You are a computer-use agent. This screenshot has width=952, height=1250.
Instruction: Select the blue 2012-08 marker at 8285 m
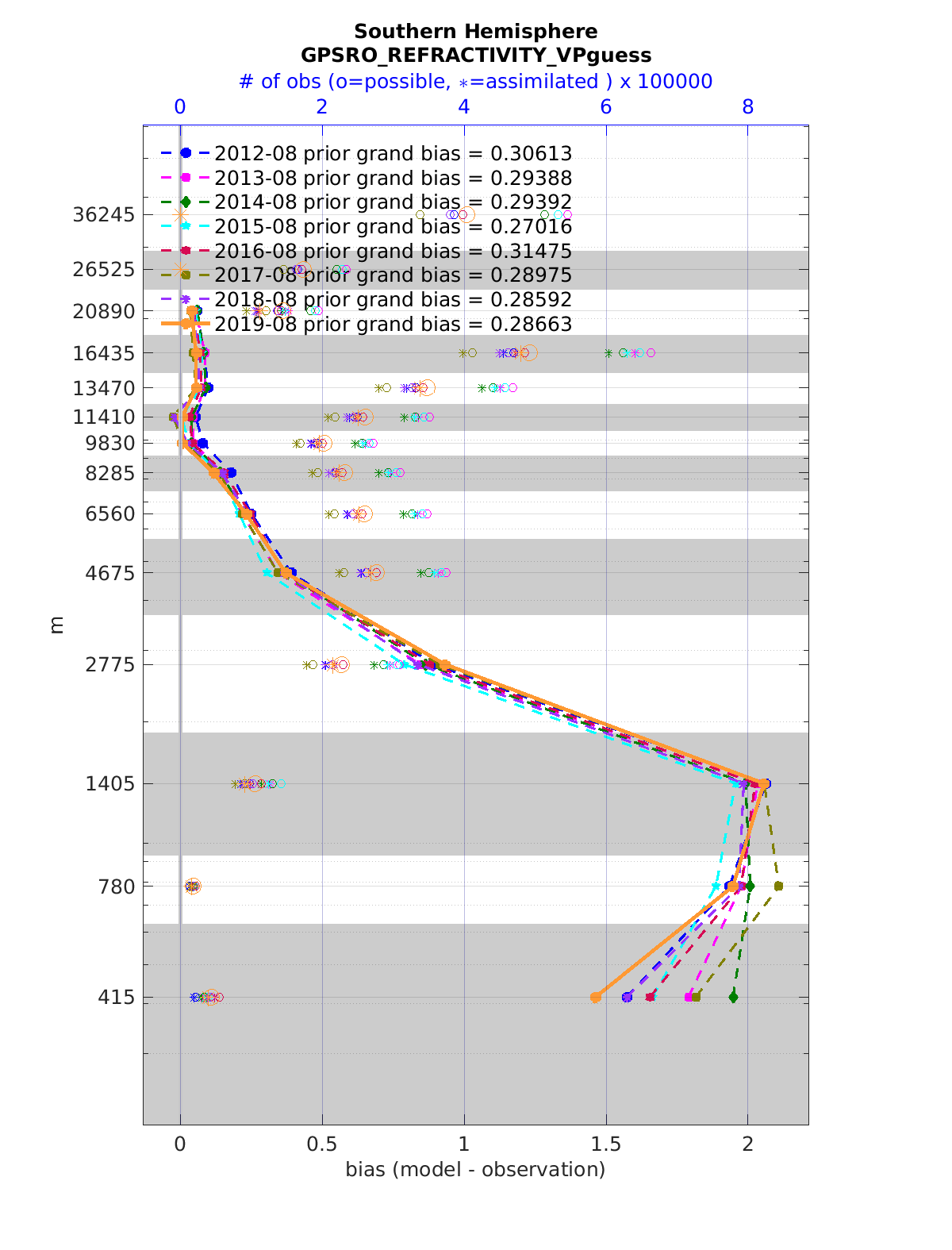pyautogui.click(x=231, y=473)
